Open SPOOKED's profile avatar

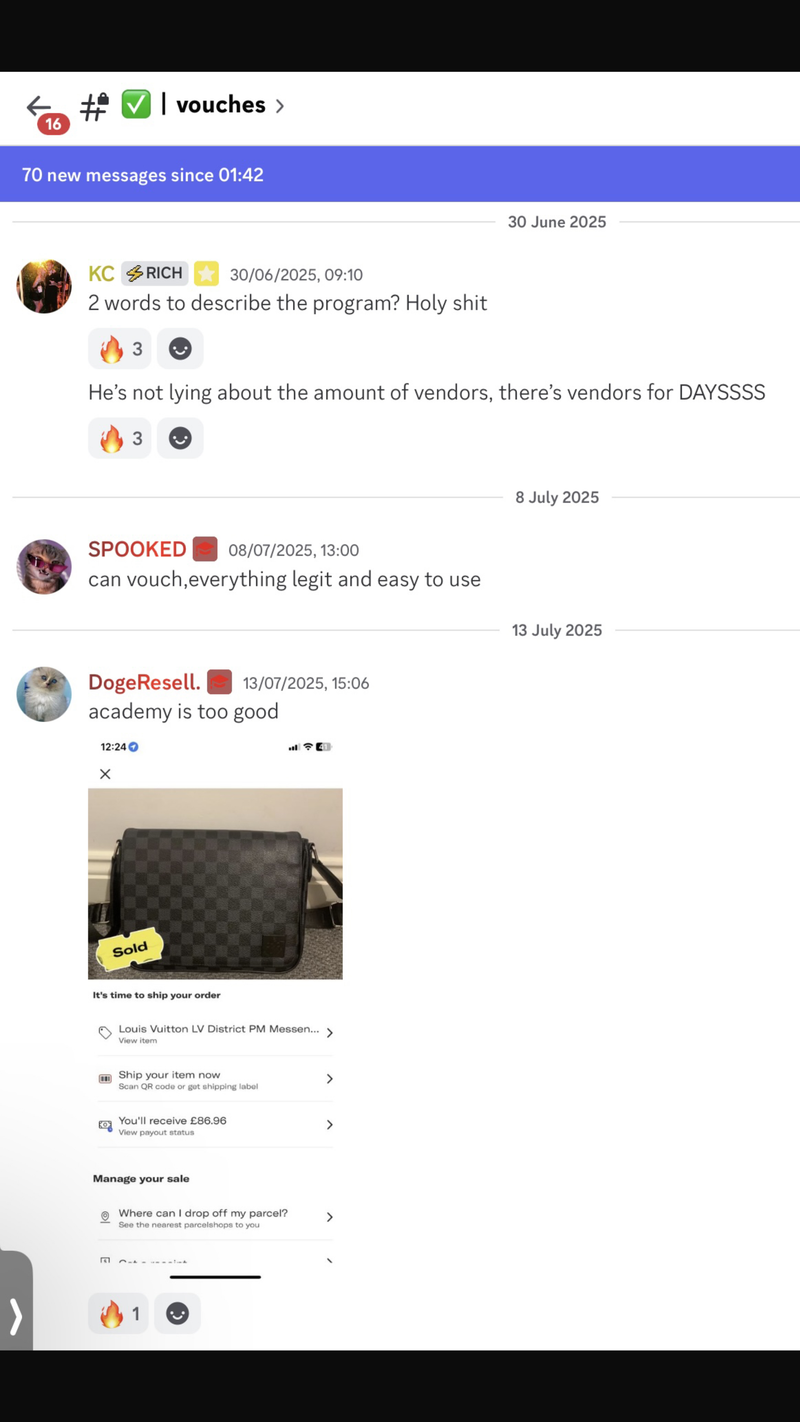click(x=44, y=567)
